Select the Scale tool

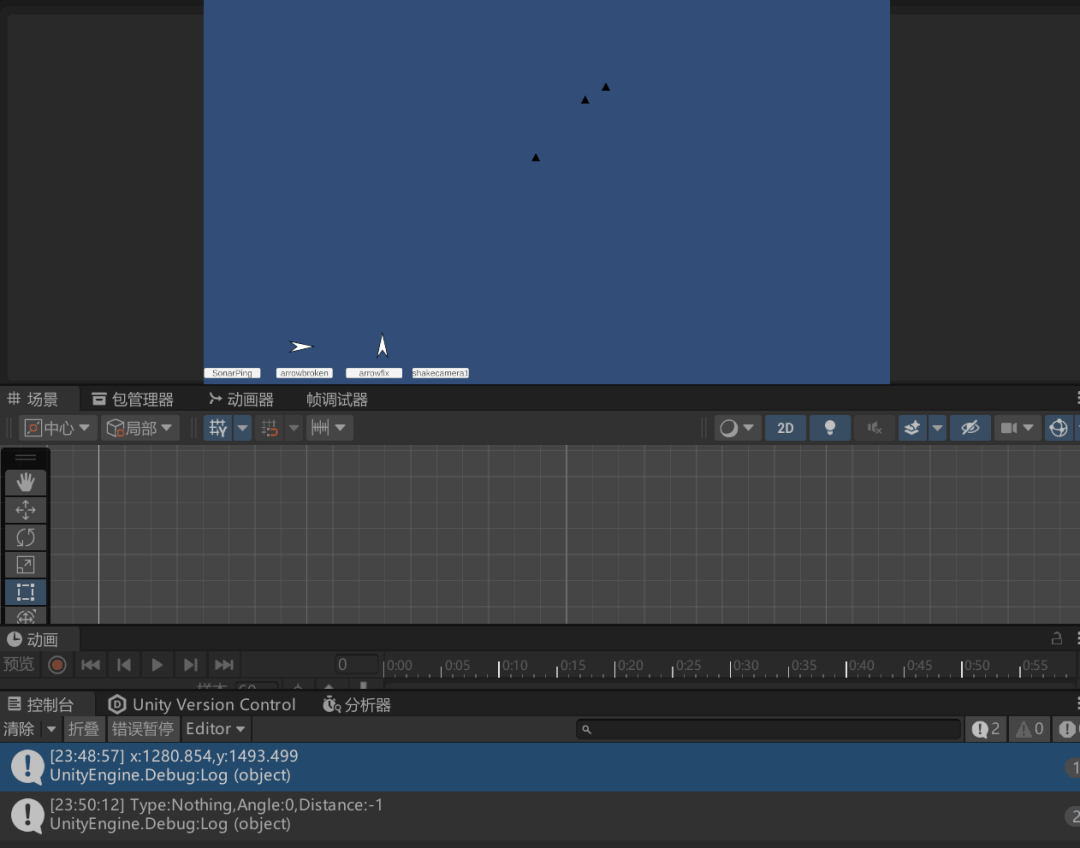(25, 565)
